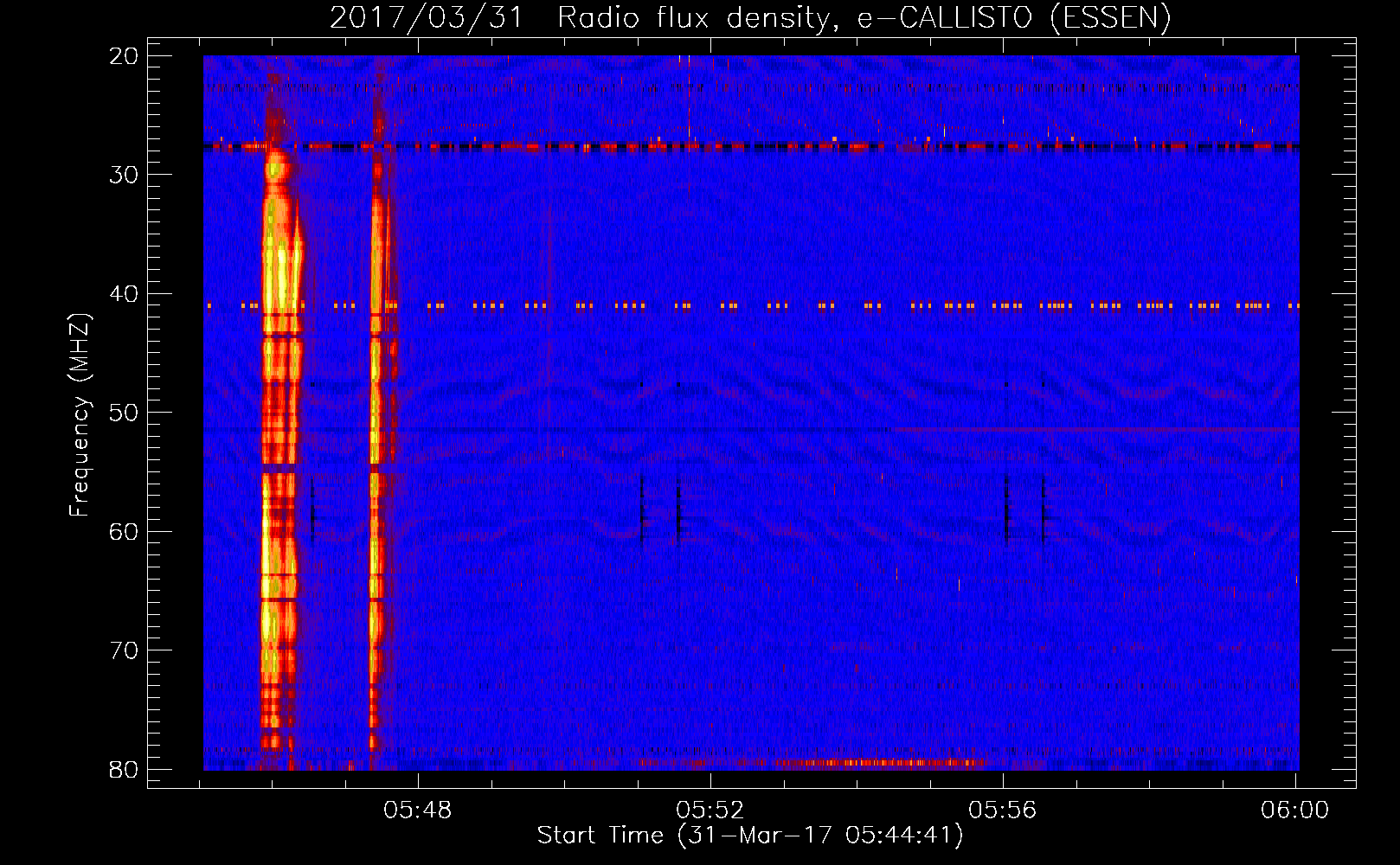Click the 50 frequency tick label
The width and height of the screenshot is (1400, 865).
pyautogui.click(x=124, y=412)
